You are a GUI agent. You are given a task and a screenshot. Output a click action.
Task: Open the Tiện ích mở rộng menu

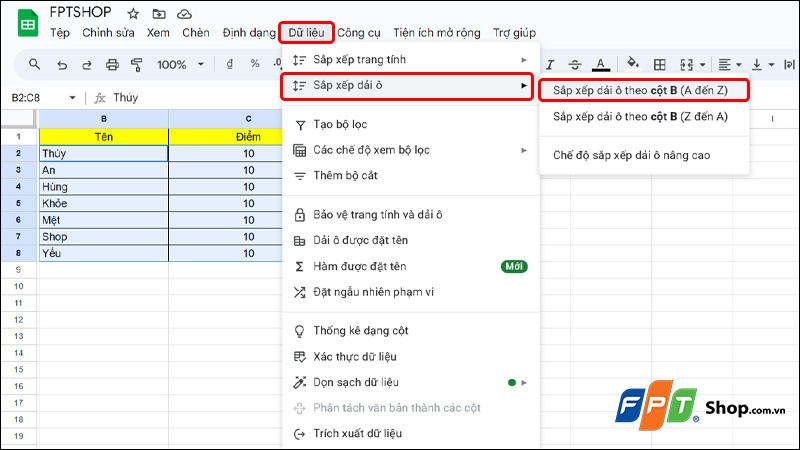[437, 33]
